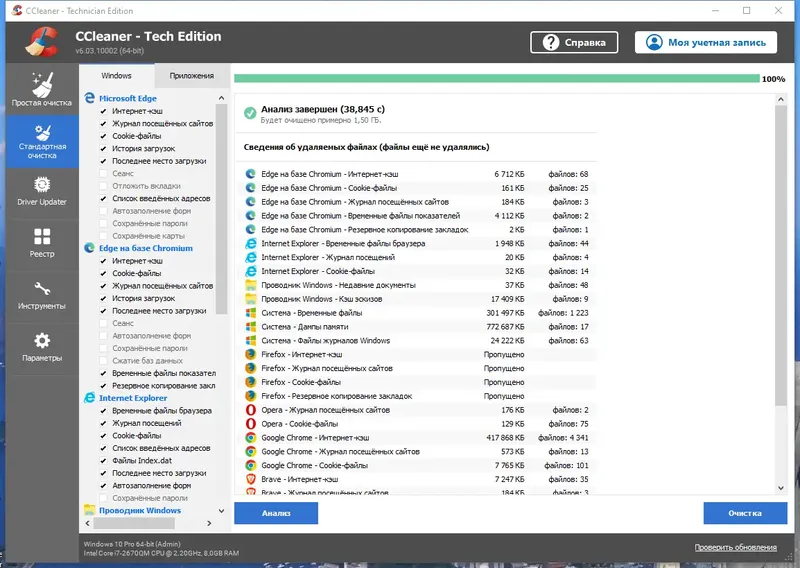Screen dimensions: 800x568
Task: Click the Microsoft Edge icon in the tree
Action: tap(90, 98)
